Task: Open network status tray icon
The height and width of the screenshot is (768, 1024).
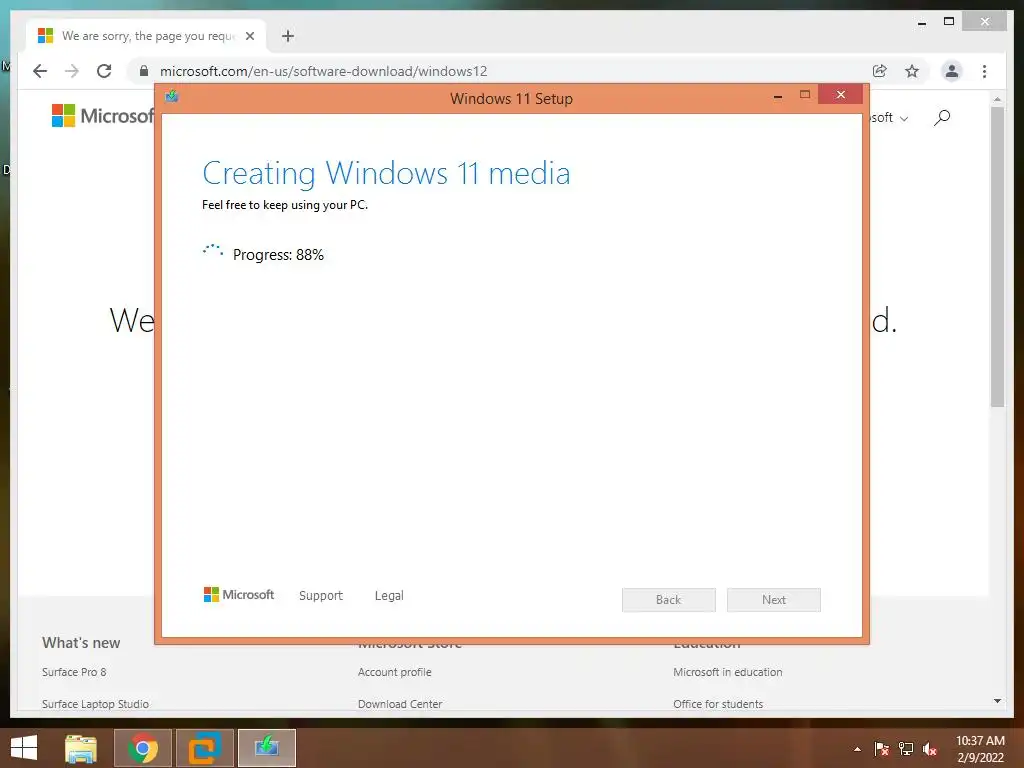Action: click(x=906, y=749)
